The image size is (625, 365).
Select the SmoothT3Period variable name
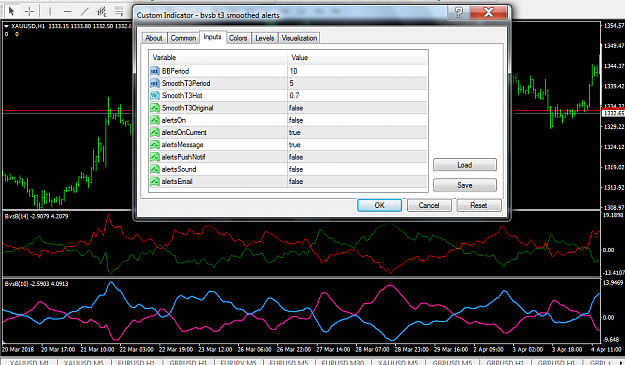click(x=186, y=83)
